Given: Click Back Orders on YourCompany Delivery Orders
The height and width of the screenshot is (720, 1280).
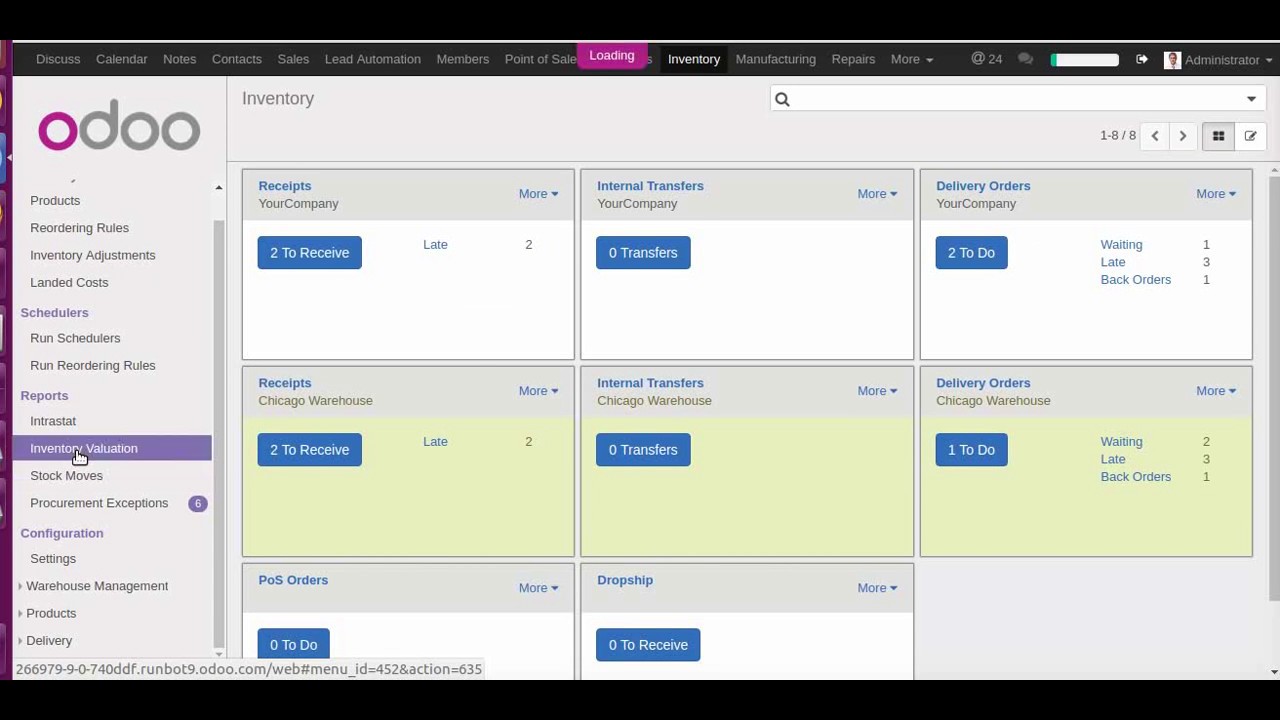Looking at the screenshot, I should pos(1135,280).
